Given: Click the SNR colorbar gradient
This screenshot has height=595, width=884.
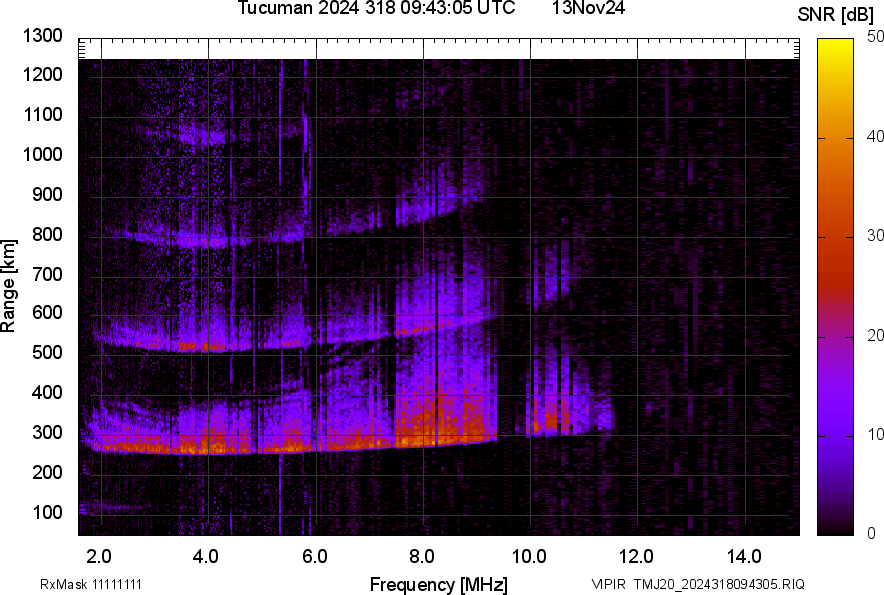Looking at the screenshot, I should pyautogui.click(x=836, y=287).
